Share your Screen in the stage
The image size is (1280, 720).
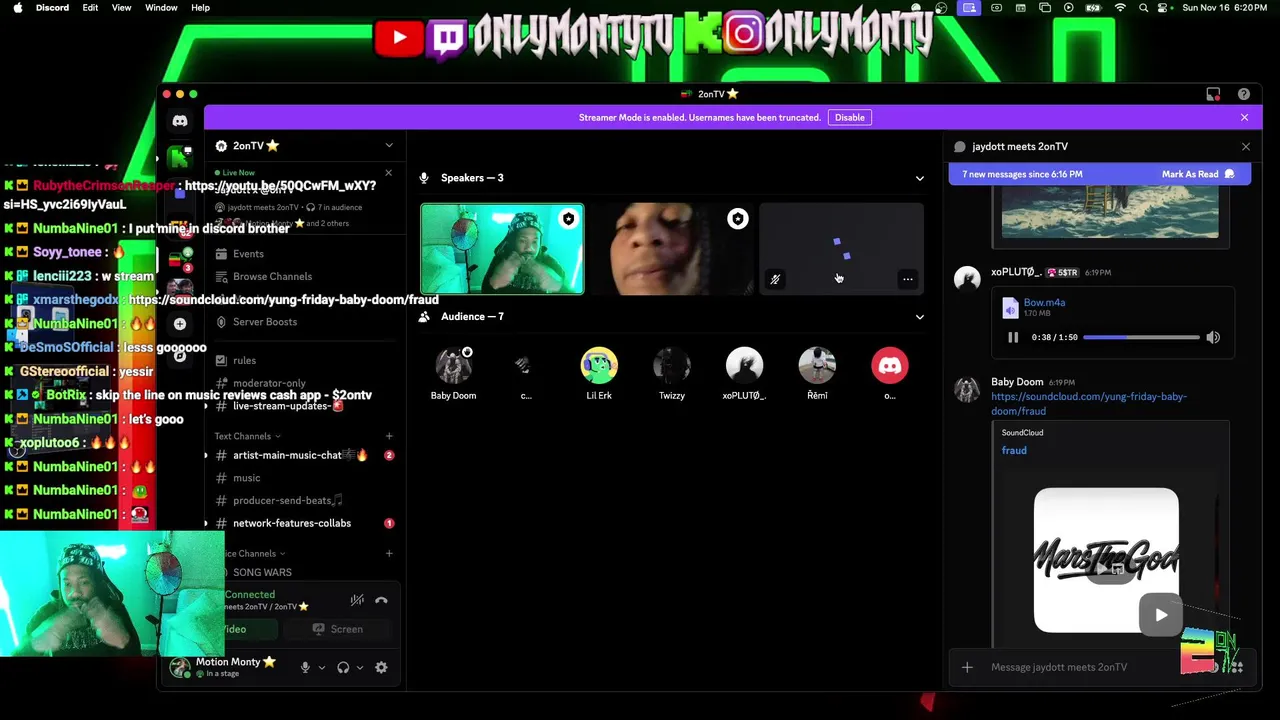click(x=338, y=629)
